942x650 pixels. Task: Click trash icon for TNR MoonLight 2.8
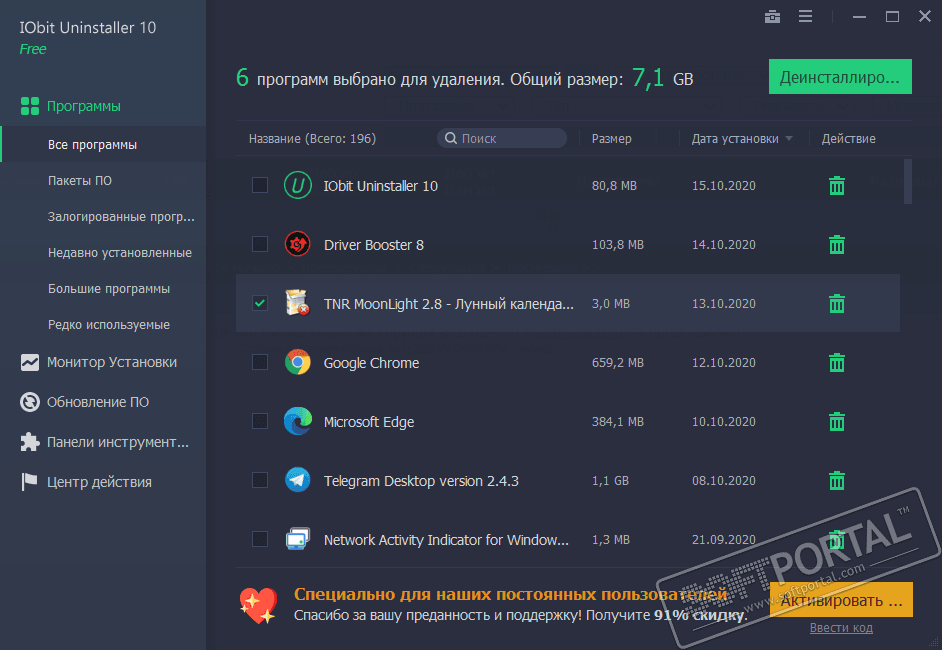tap(836, 303)
